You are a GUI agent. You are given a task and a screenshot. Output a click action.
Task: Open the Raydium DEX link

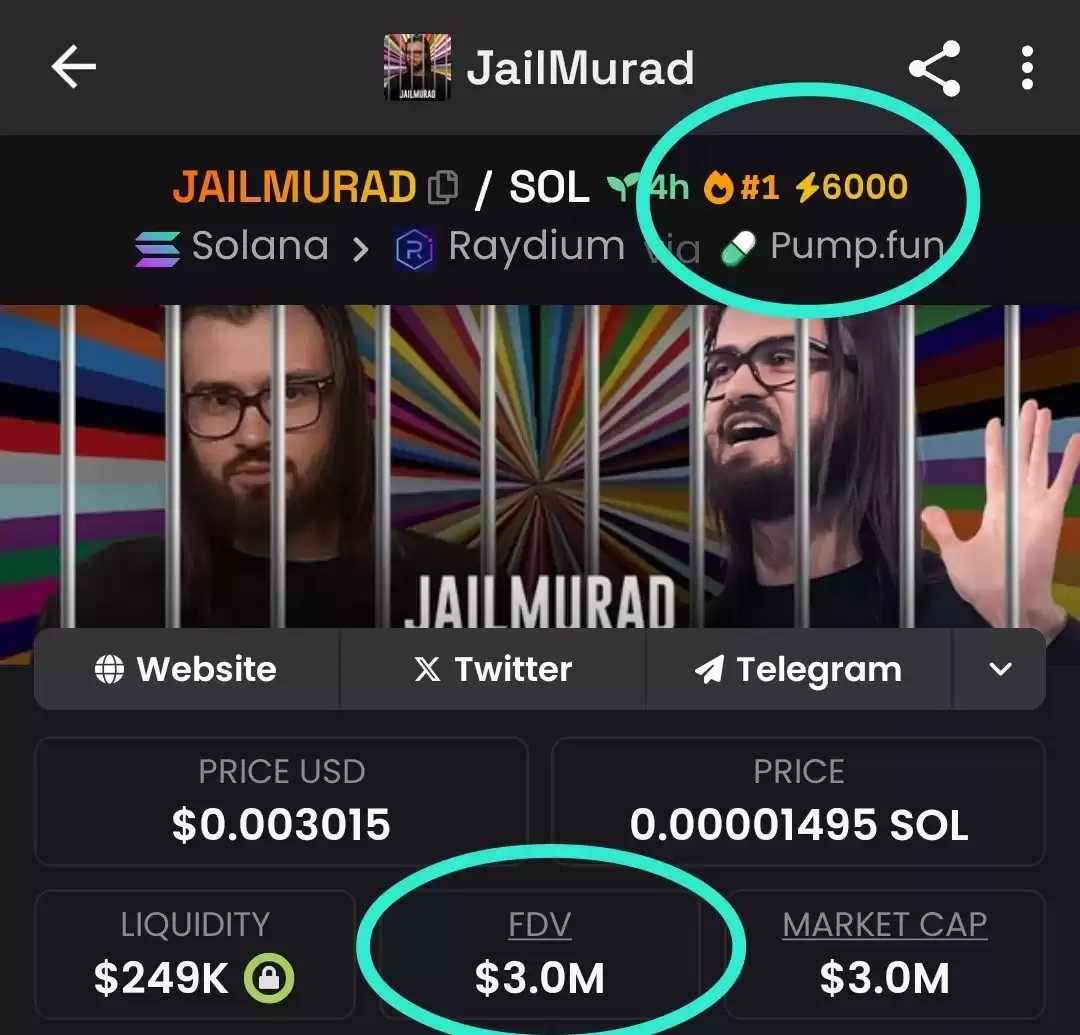pos(510,247)
